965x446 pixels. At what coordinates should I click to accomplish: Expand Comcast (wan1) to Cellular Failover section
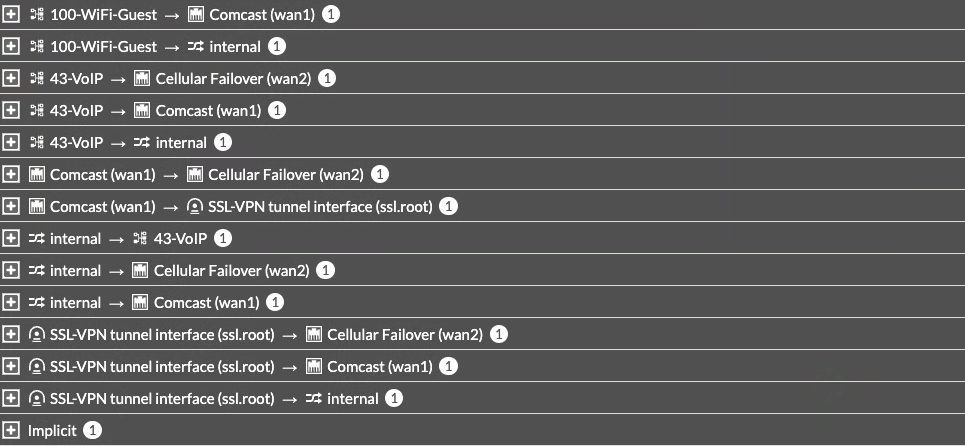[12, 175]
